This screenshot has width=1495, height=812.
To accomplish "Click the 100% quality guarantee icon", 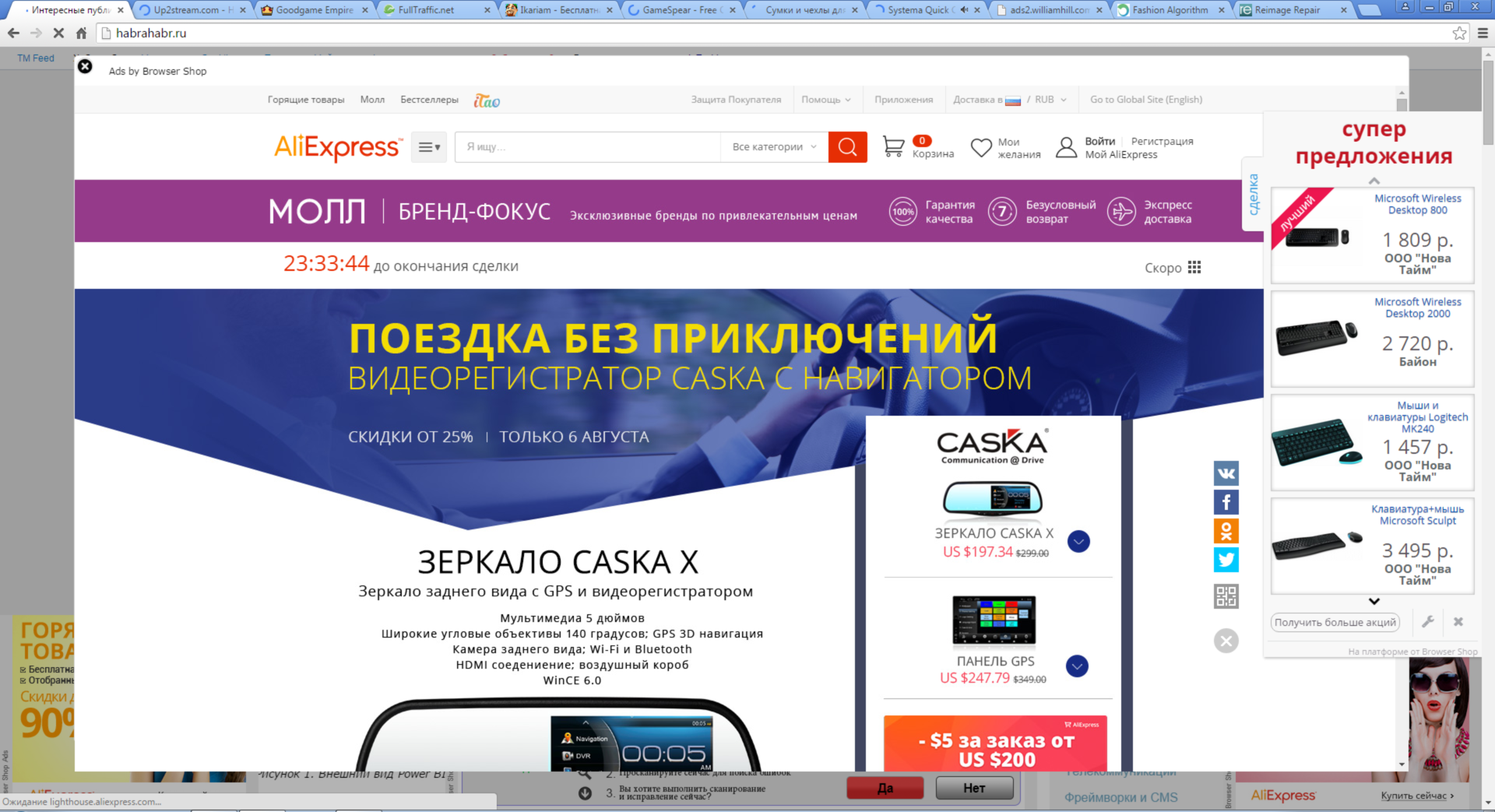I will [903, 211].
